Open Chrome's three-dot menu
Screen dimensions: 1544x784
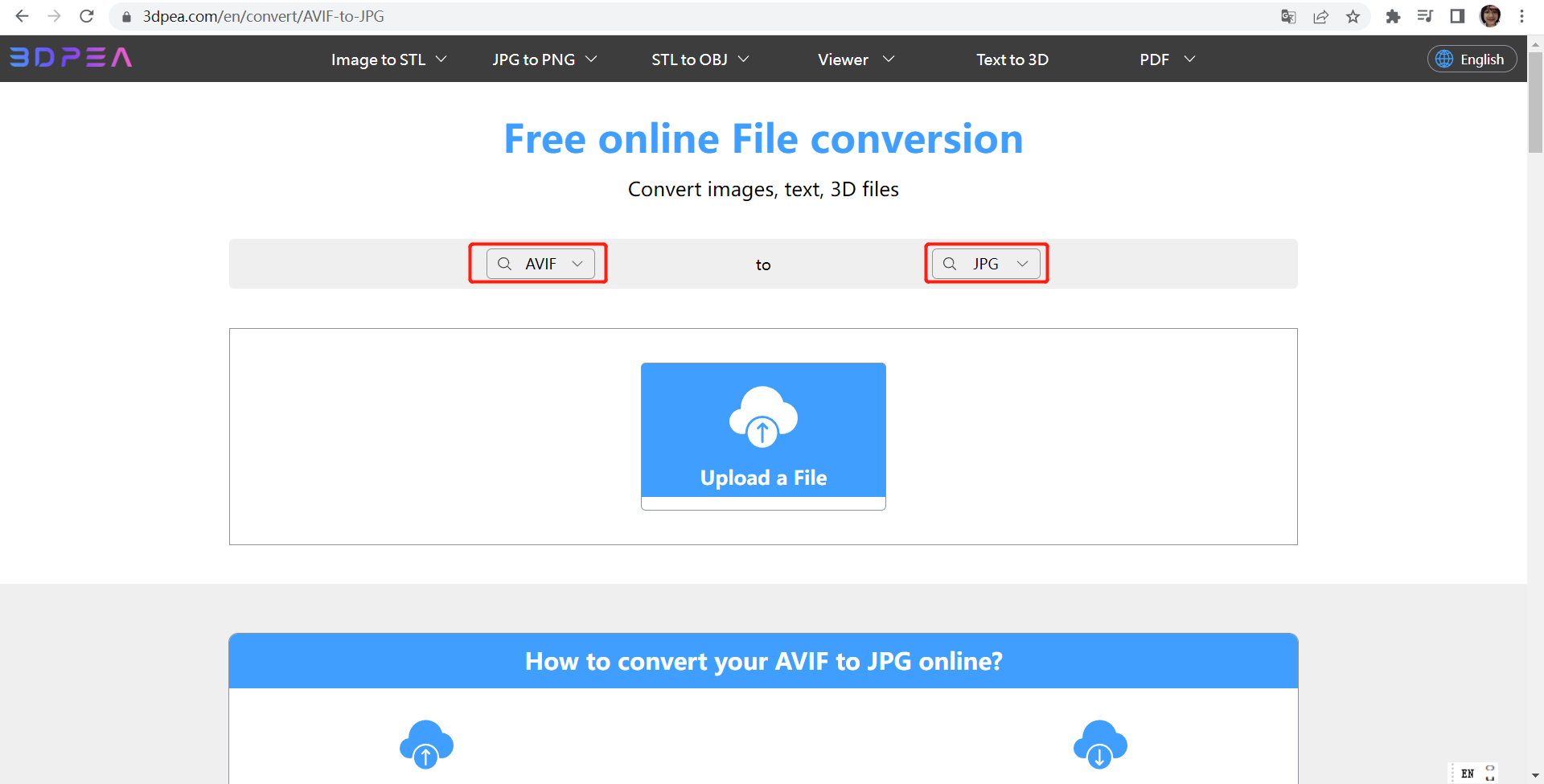point(1521,16)
